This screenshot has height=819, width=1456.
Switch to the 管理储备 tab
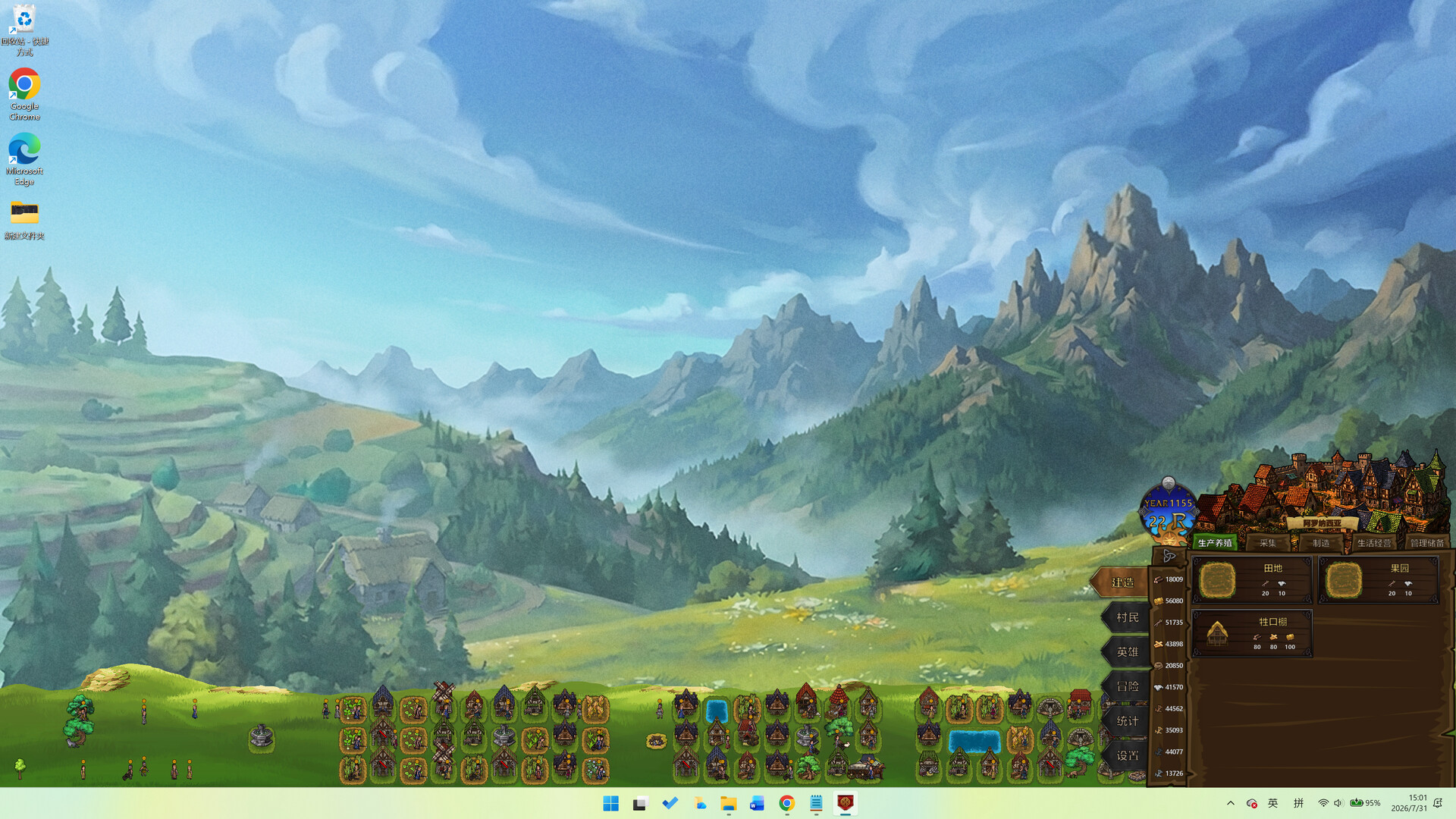click(1427, 543)
